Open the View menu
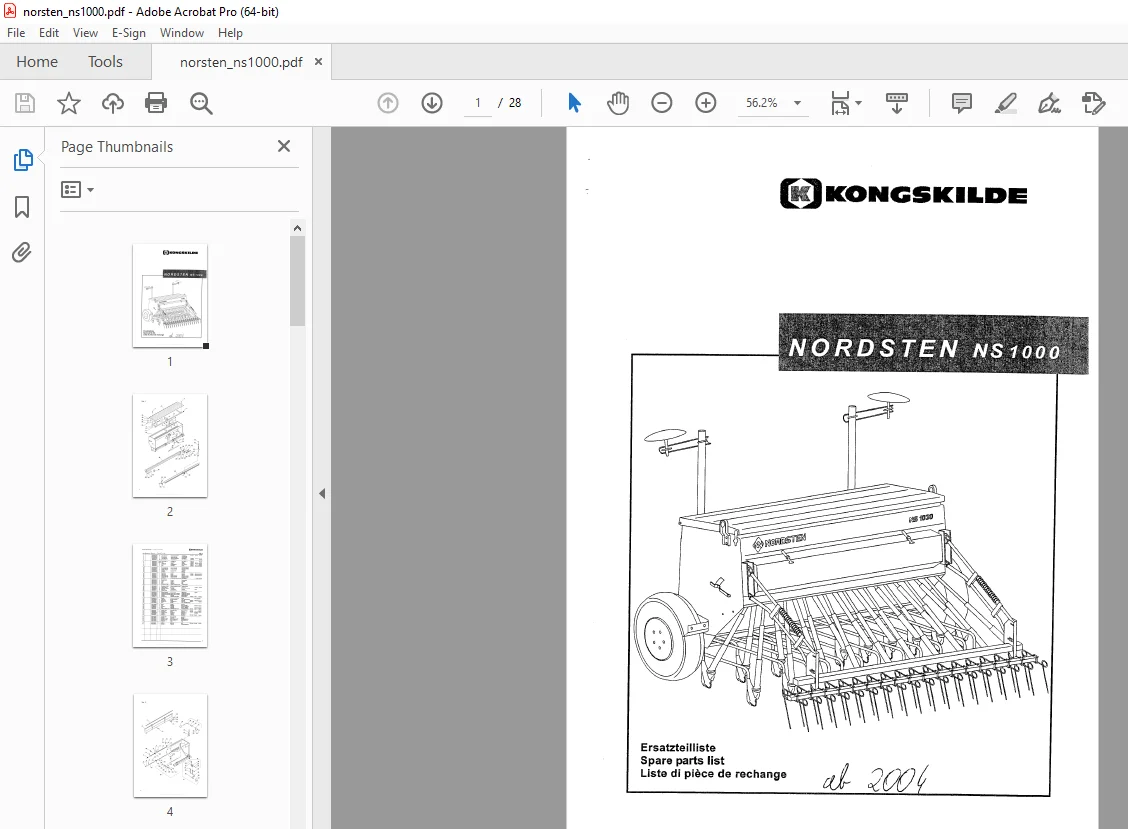Image resolution: width=1128 pixels, height=829 pixels. (85, 33)
